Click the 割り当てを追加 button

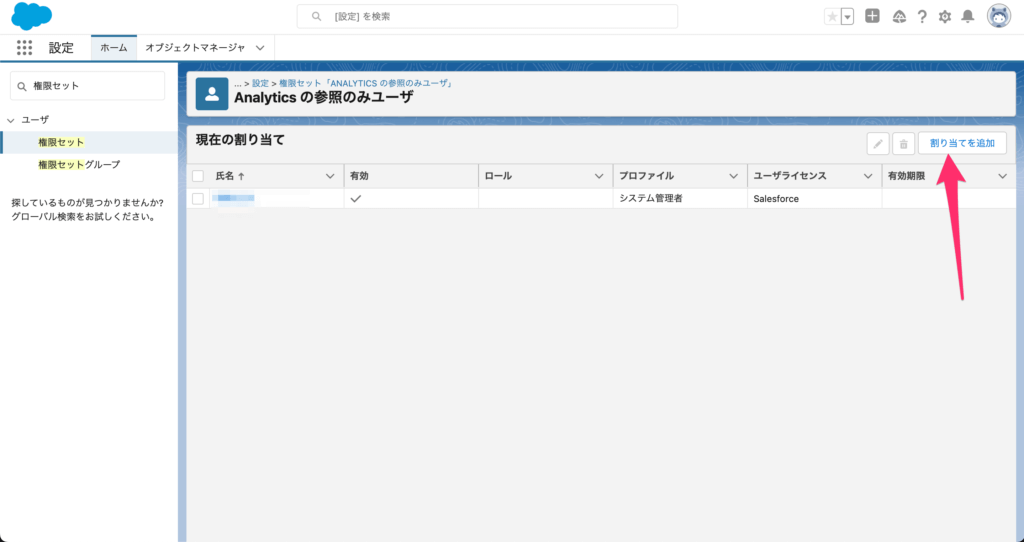click(x=962, y=143)
